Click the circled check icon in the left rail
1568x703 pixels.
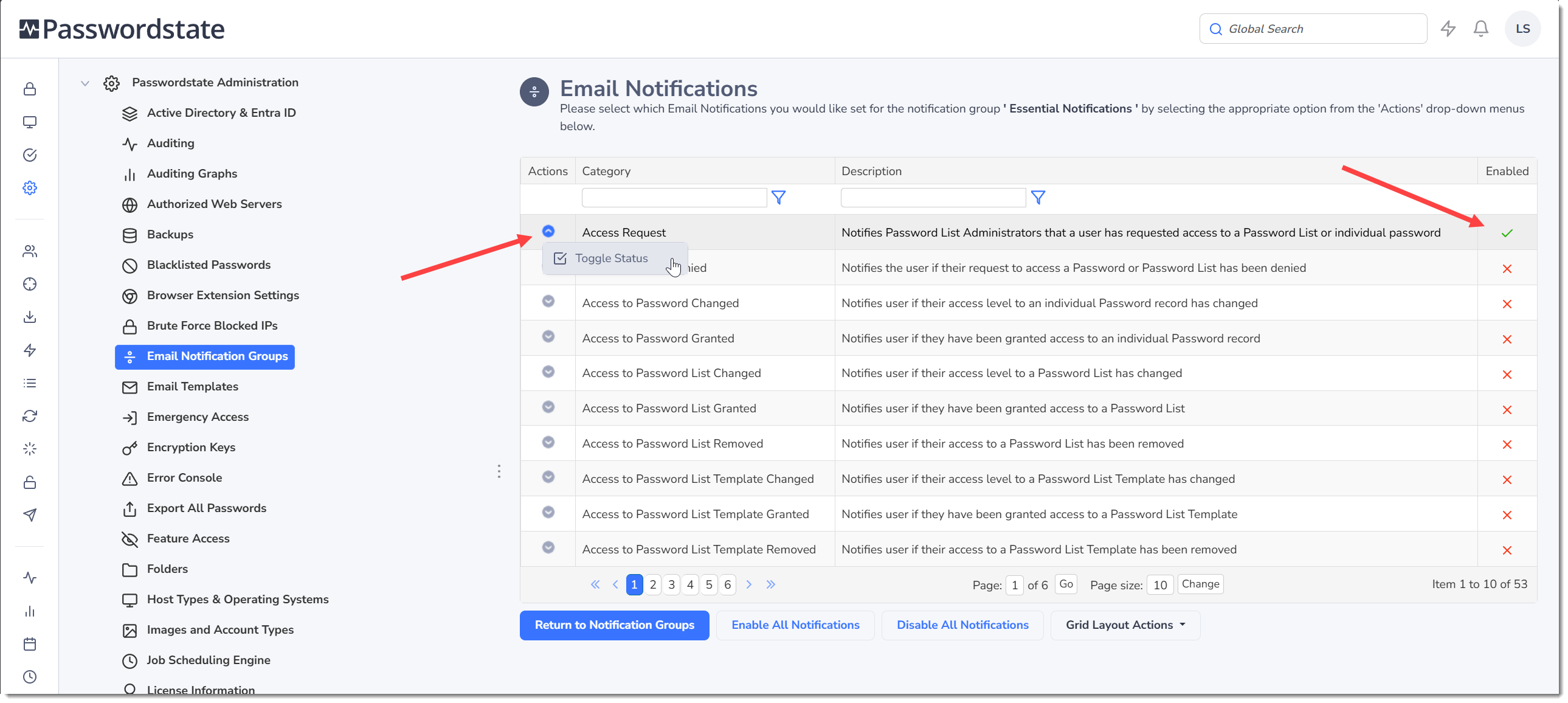[29, 155]
